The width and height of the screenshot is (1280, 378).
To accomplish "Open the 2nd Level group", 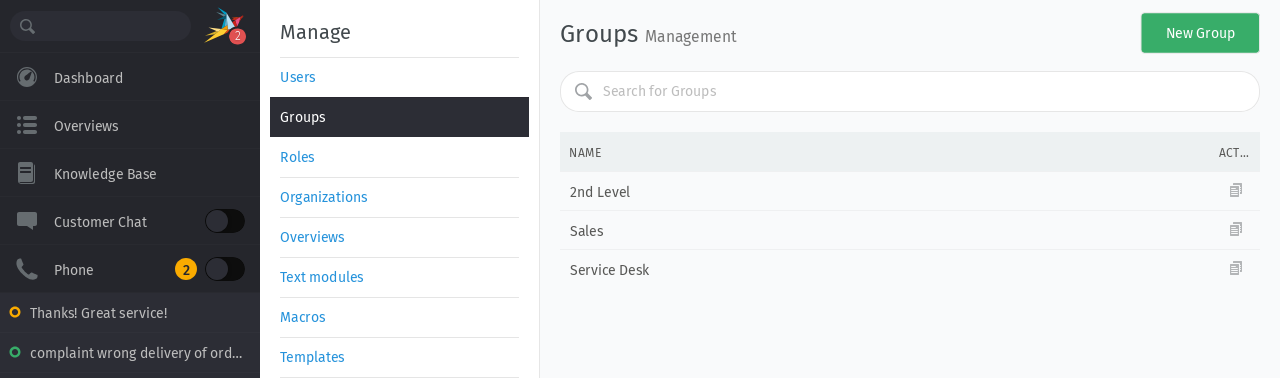I will (600, 191).
